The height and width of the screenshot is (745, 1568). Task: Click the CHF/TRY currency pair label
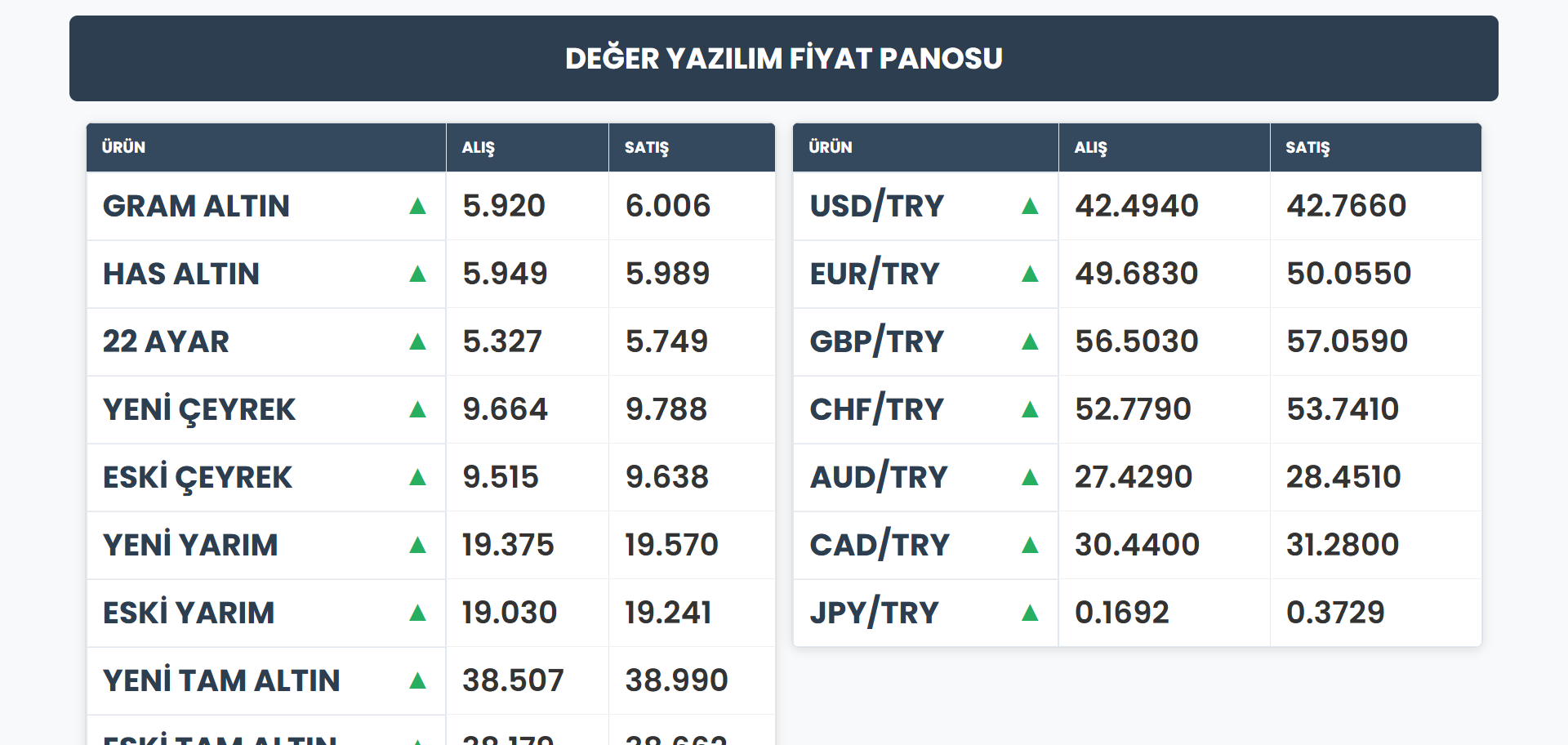point(876,409)
